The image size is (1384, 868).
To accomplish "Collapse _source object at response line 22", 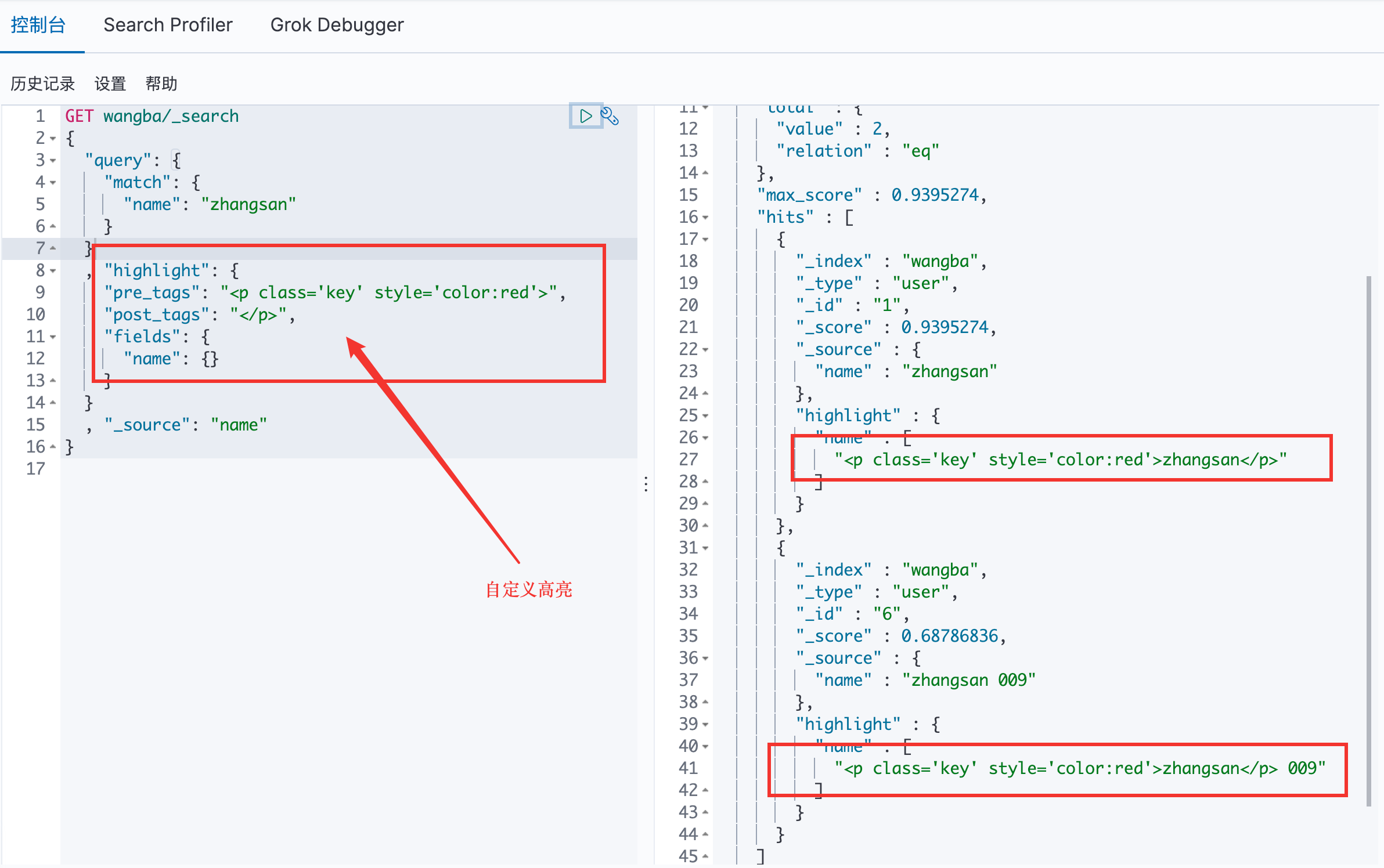I will point(705,350).
